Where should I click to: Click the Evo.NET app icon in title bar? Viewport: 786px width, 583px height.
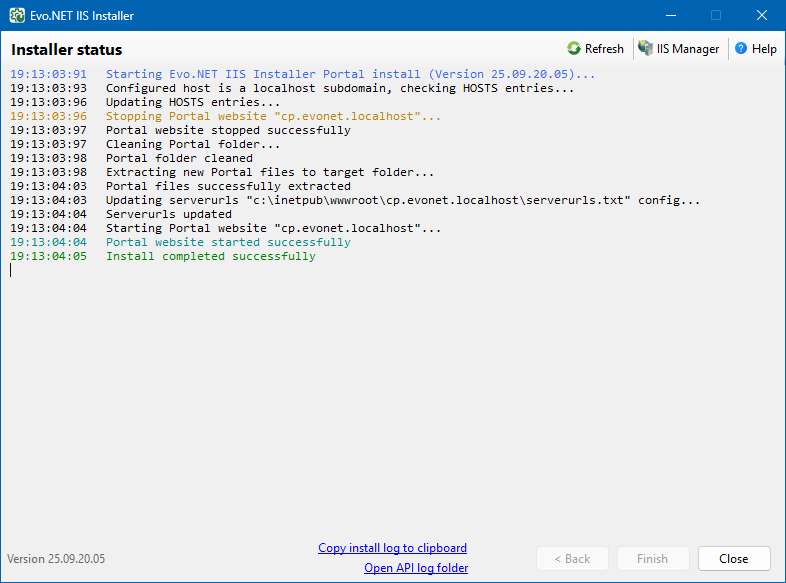(17, 15)
